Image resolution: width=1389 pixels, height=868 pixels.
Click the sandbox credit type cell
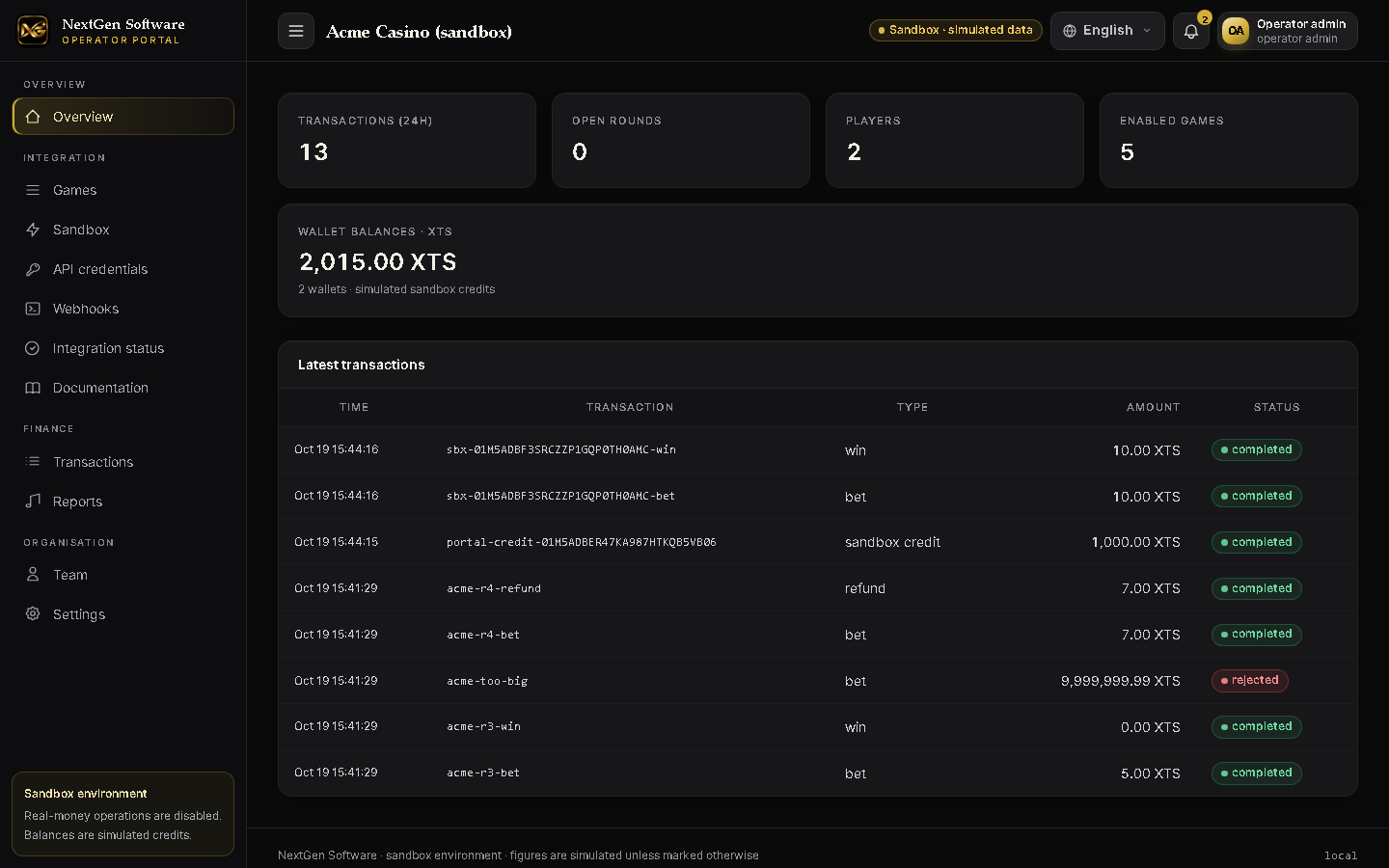click(x=892, y=542)
